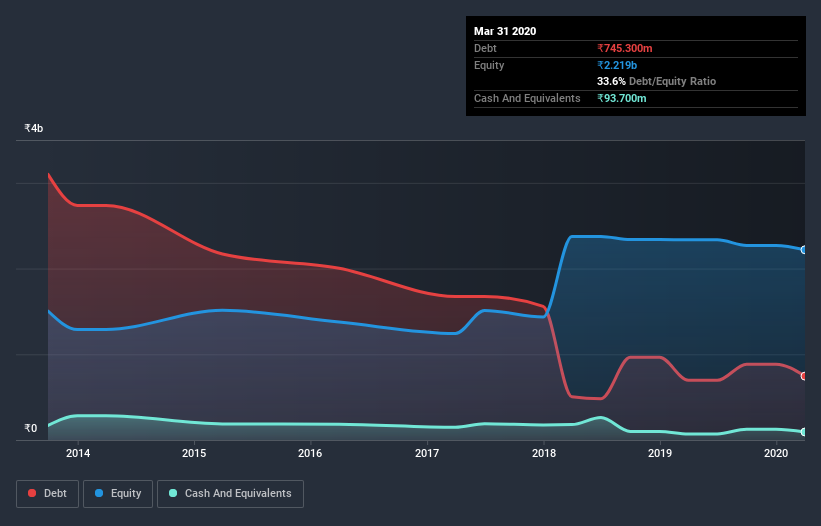Click the ₹93.700m cash value
The image size is (821, 526).
(622, 98)
